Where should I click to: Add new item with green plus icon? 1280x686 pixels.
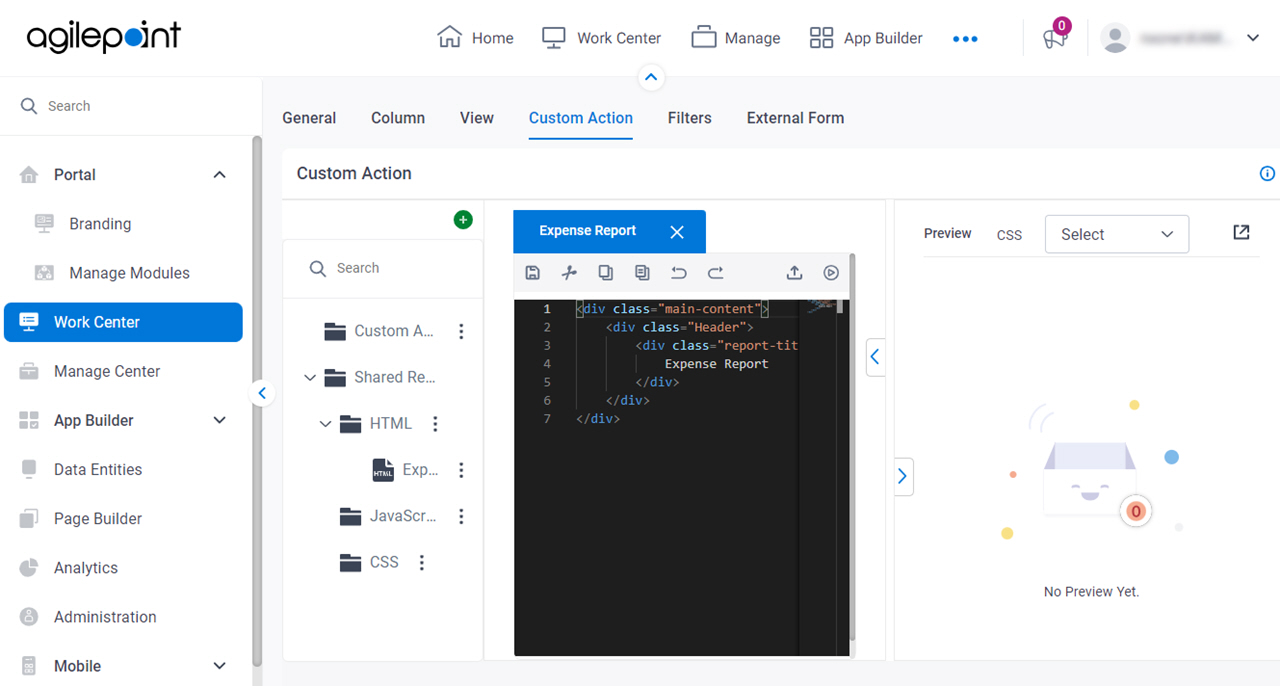point(463,219)
